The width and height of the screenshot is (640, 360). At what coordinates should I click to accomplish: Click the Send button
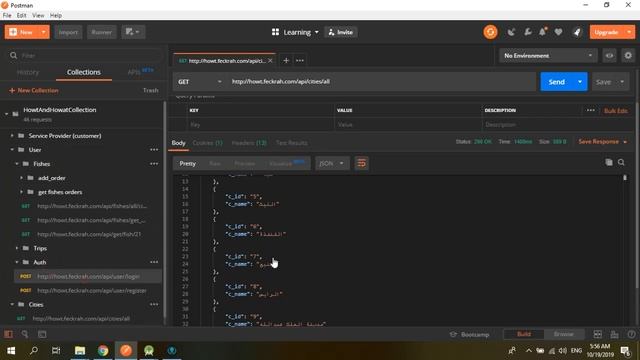click(556, 82)
